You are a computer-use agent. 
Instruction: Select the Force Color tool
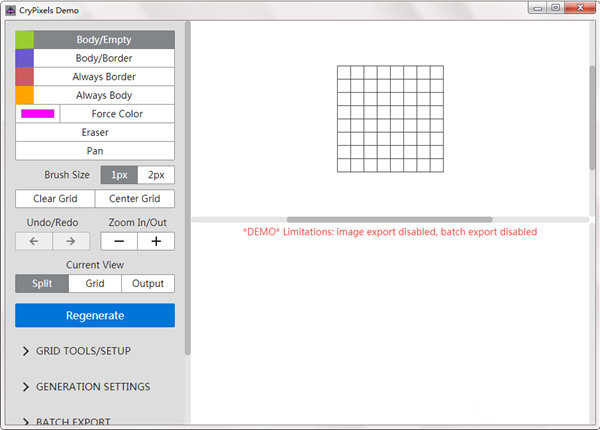pos(117,114)
